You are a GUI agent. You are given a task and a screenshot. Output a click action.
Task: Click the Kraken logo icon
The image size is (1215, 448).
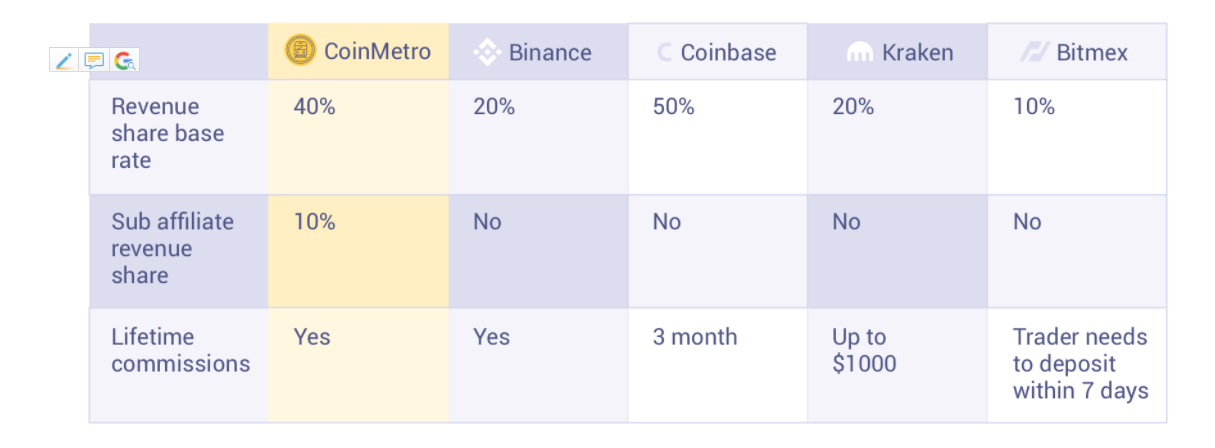(x=860, y=53)
